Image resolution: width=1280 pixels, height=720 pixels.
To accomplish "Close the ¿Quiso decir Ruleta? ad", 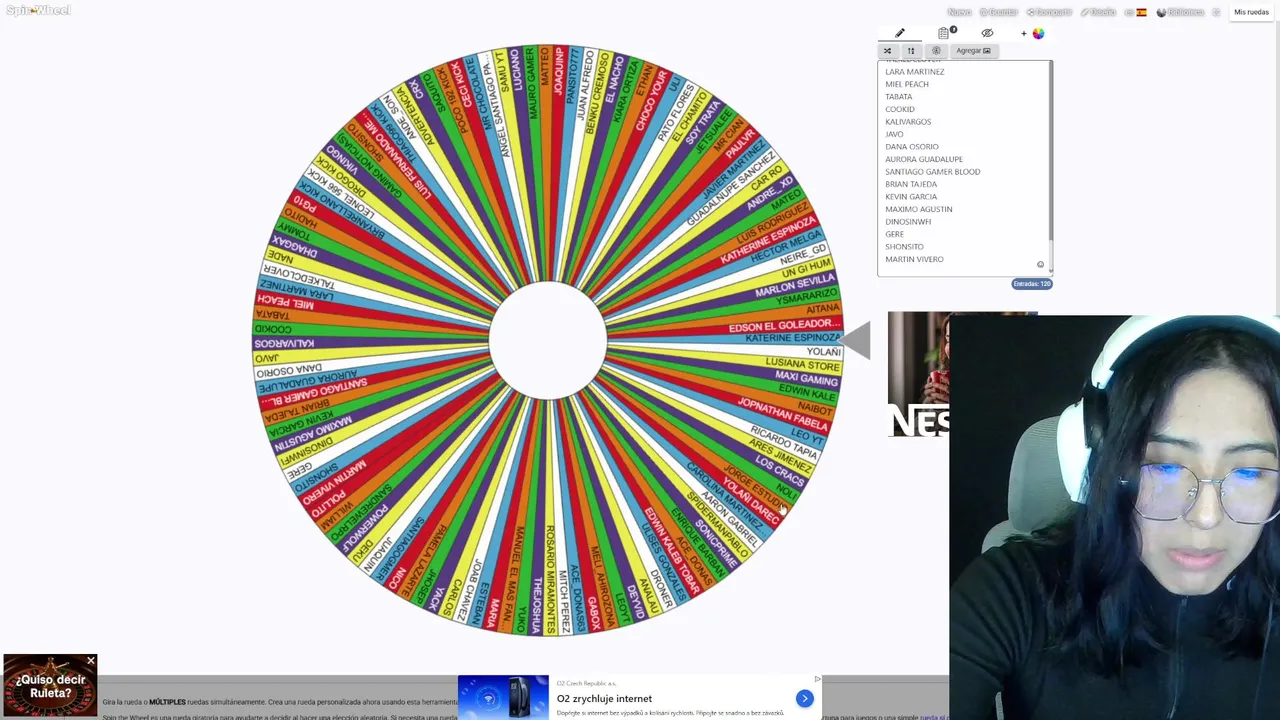I will pos(91,661).
